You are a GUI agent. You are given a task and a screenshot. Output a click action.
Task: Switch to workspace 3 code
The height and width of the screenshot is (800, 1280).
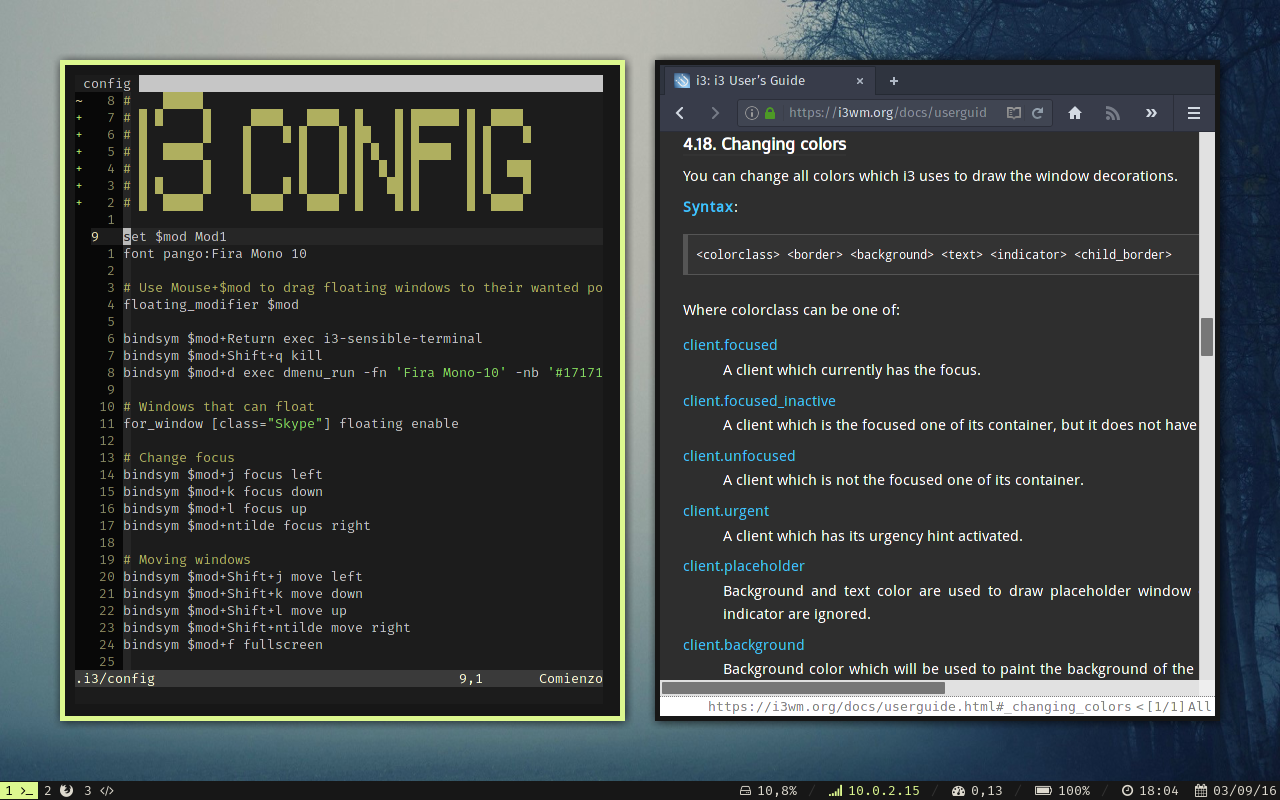[x=98, y=790]
